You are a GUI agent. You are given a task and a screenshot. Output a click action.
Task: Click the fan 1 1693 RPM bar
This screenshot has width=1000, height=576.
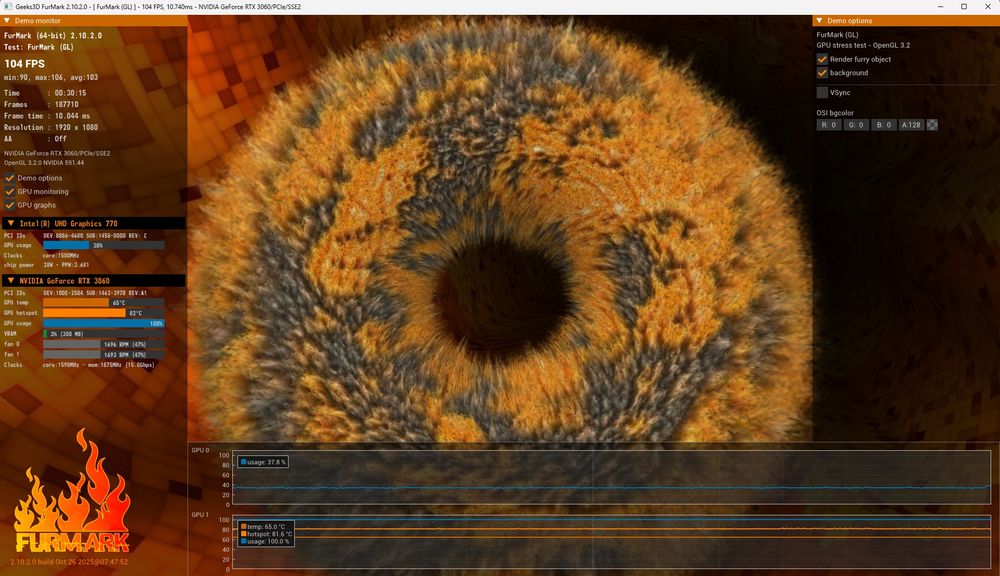[x=103, y=354]
